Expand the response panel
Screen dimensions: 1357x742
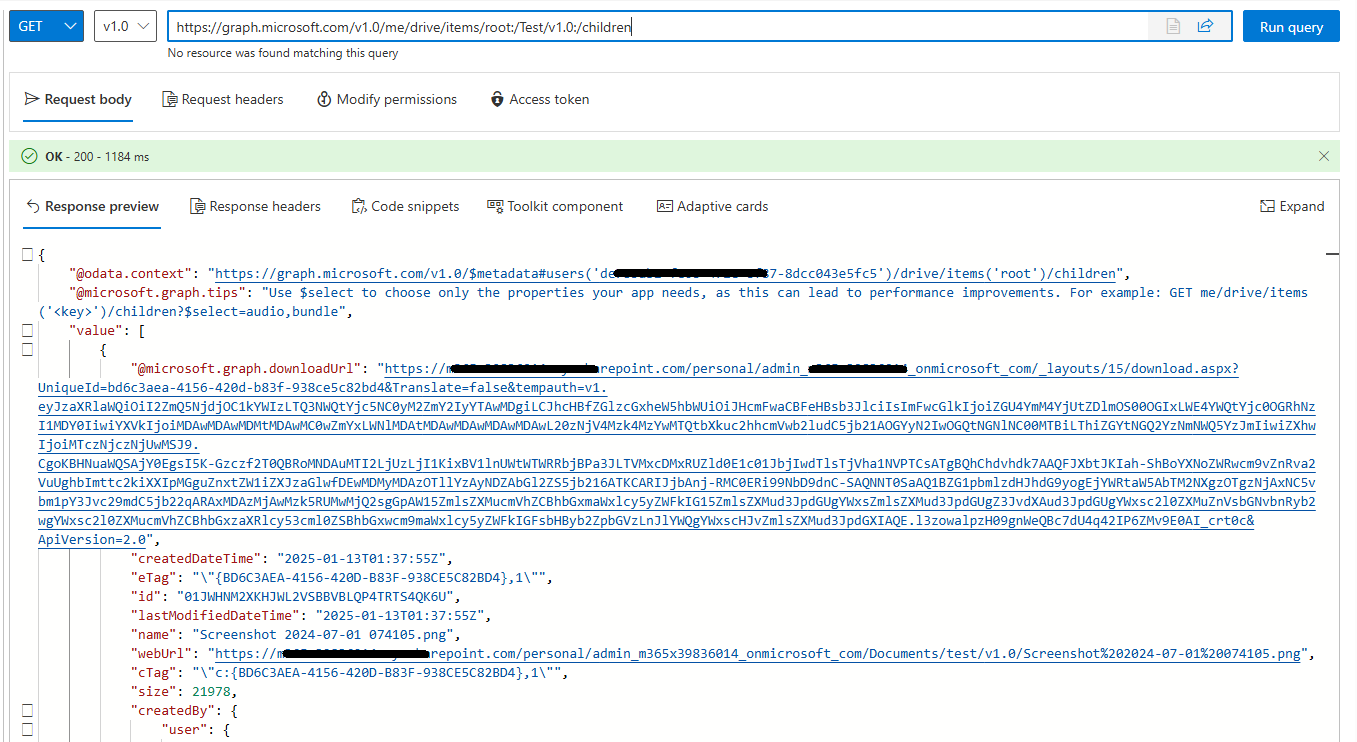[x=1292, y=206]
